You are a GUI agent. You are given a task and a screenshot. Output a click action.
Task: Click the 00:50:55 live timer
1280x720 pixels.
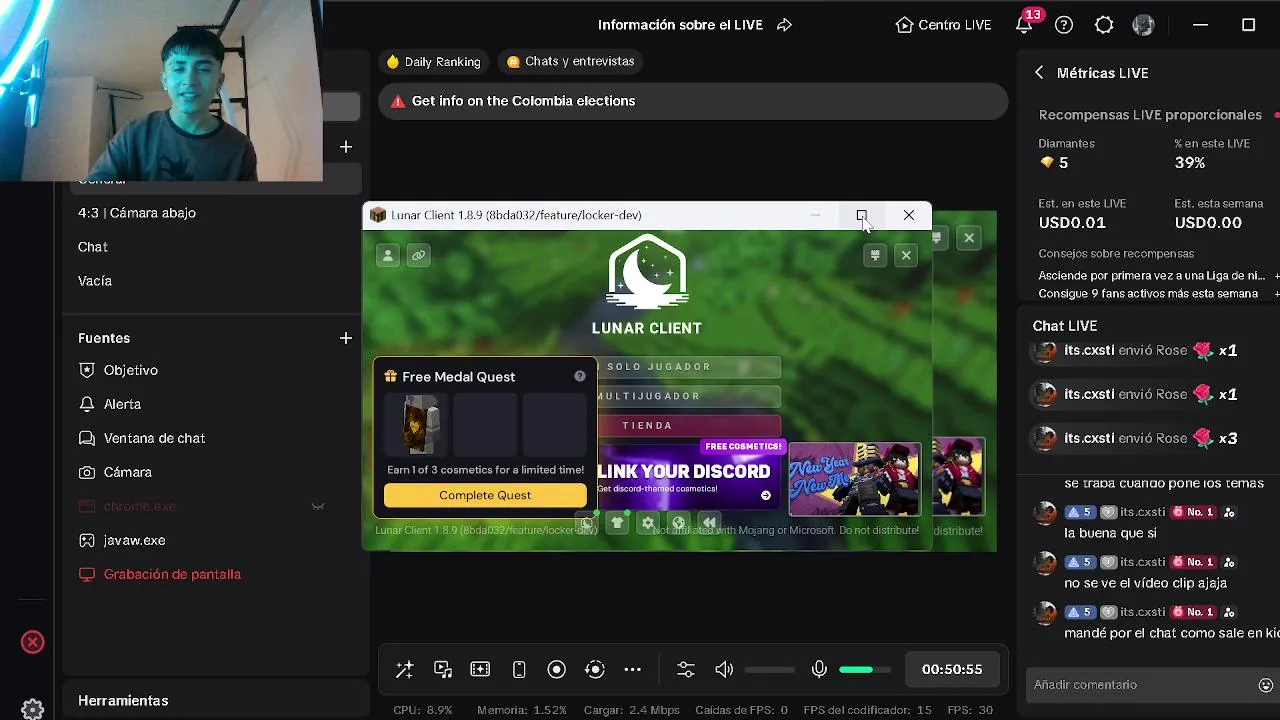tap(952, 670)
